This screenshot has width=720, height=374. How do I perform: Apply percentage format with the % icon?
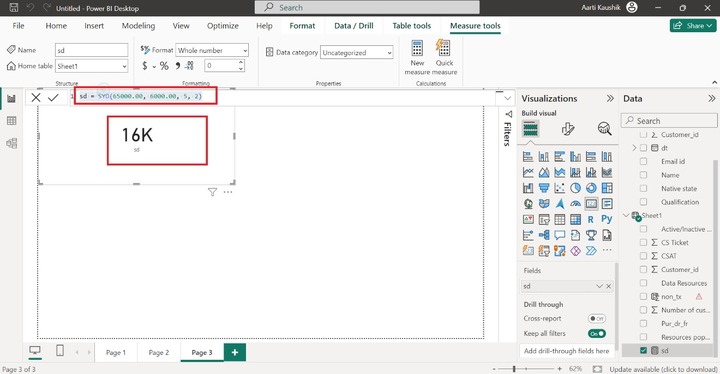tap(164, 66)
